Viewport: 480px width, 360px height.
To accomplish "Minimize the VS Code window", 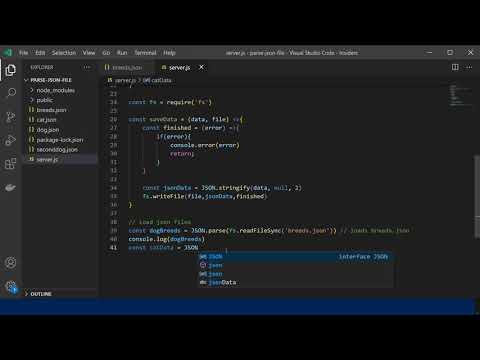I will 430,52.
